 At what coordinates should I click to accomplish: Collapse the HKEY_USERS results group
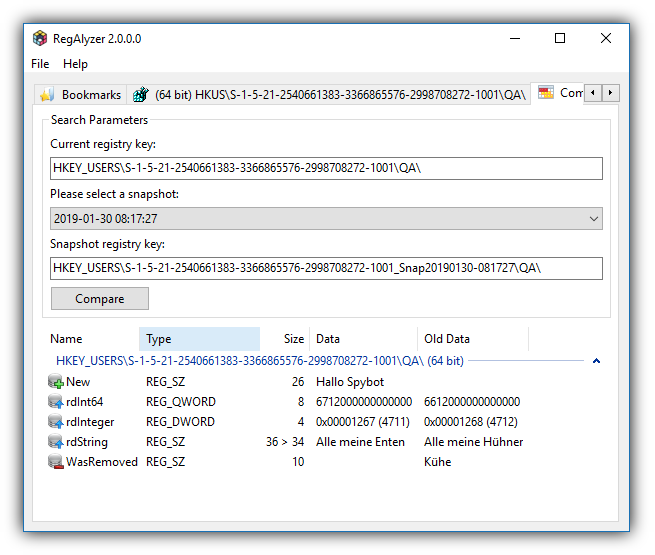596,361
